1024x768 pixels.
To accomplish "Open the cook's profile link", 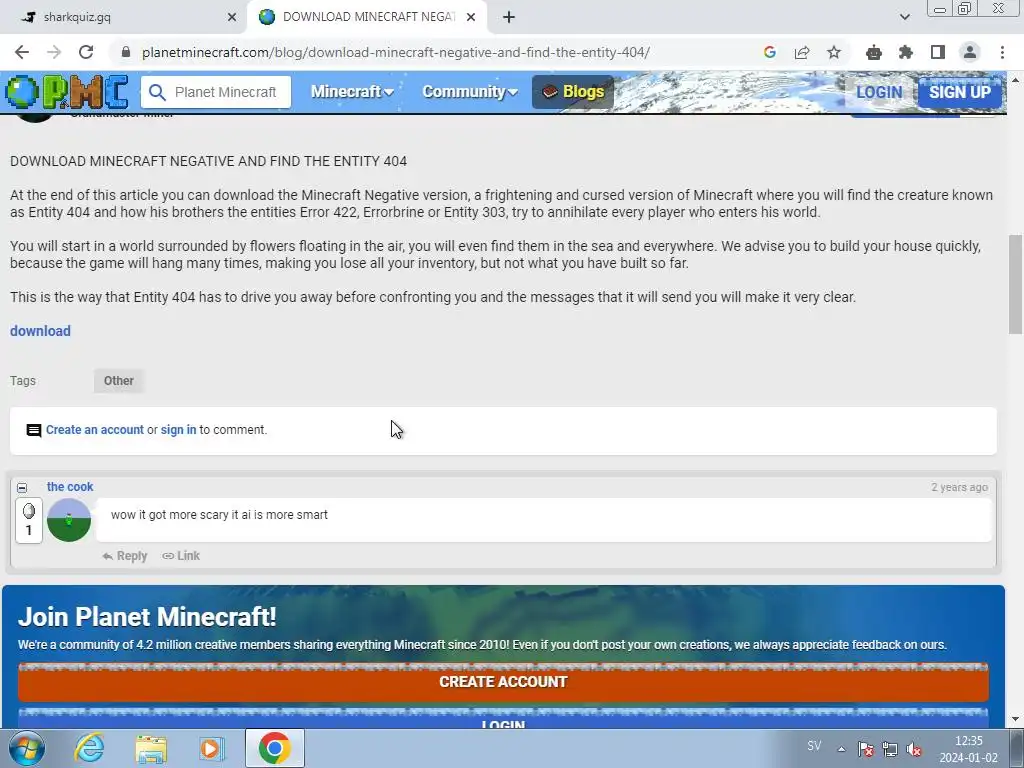I will (70, 487).
